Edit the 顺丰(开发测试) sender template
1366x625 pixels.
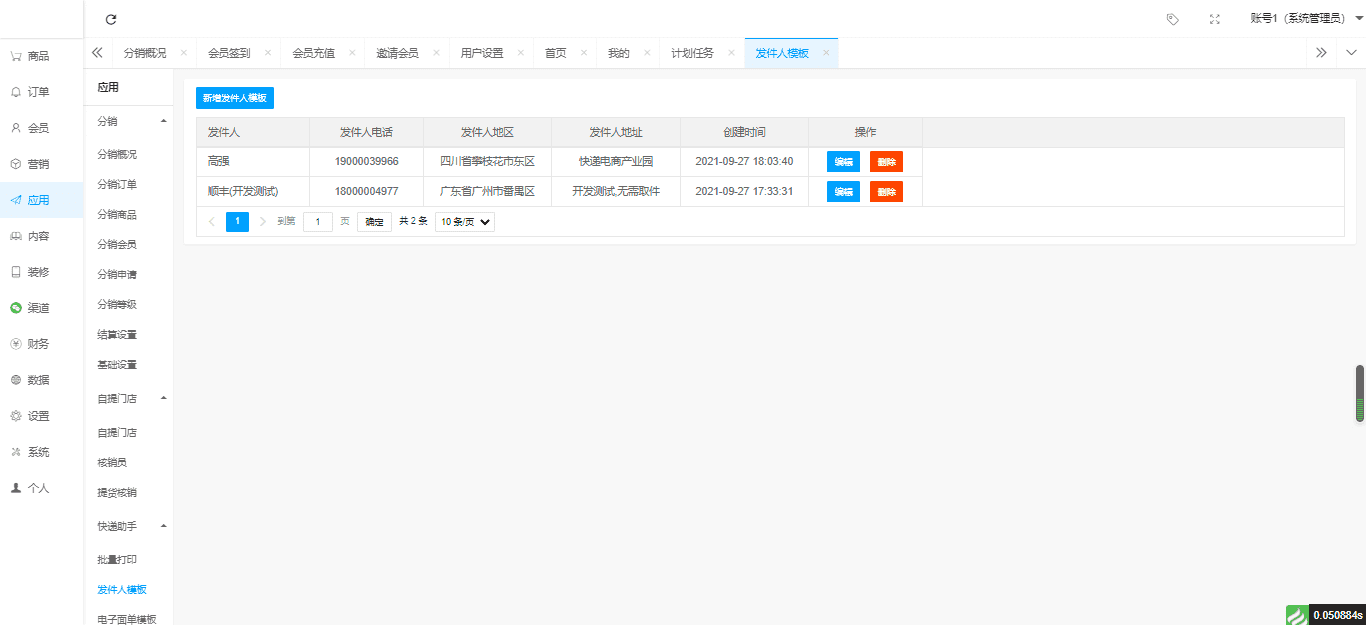(843, 192)
